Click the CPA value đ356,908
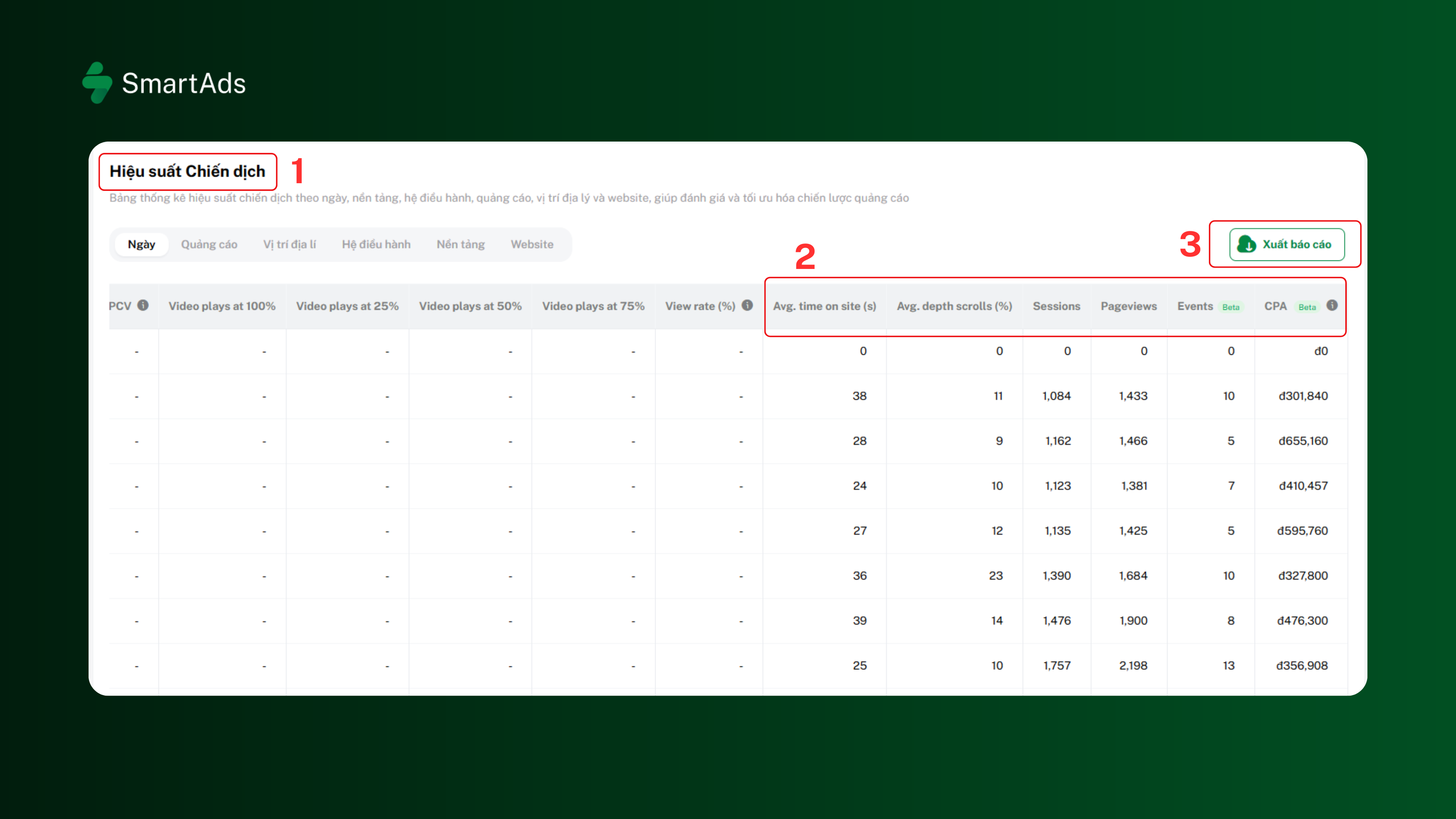Image resolution: width=1456 pixels, height=819 pixels. point(1302,665)
